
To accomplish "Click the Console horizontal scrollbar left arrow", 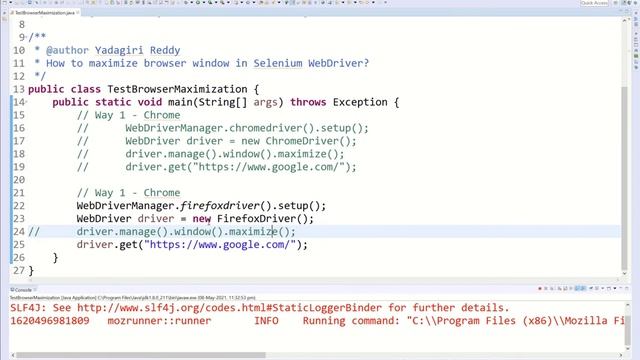I will [x=13, y=355].
